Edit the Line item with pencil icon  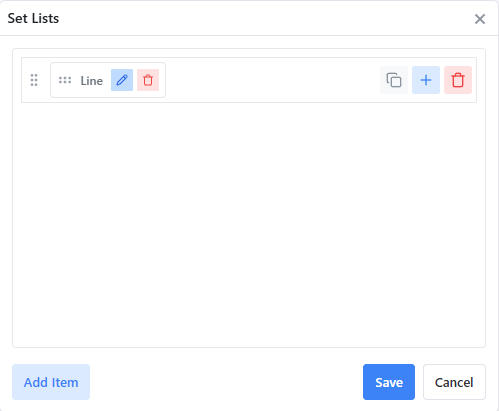[x=122, y=80]
